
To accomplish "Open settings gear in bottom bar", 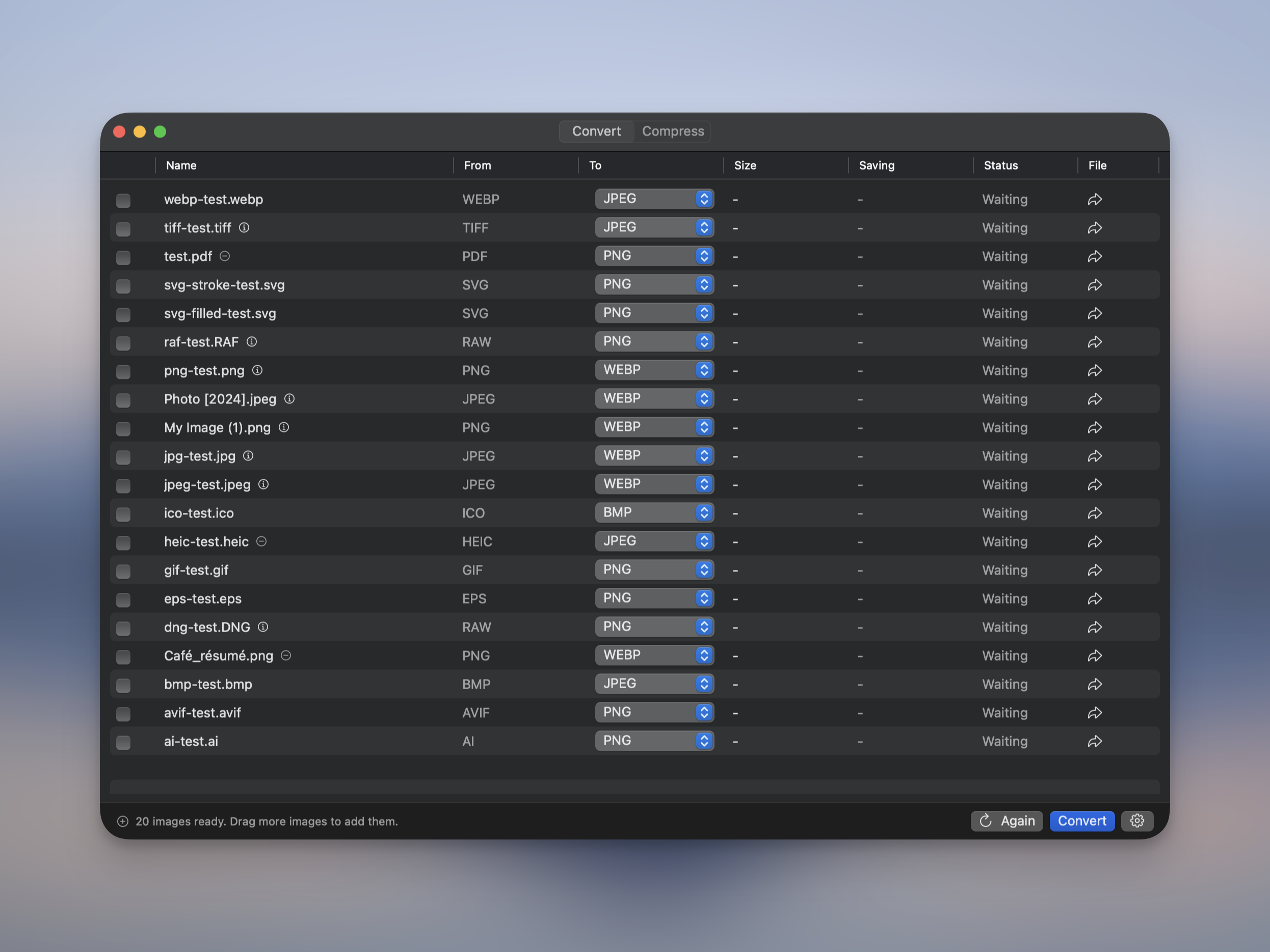I will [1137, 821].
